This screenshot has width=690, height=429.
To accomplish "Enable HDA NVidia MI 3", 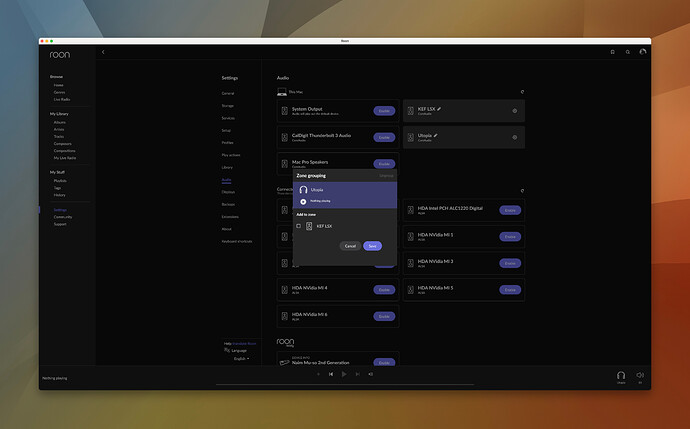I will pyautogui.click(x=510, y=263).
